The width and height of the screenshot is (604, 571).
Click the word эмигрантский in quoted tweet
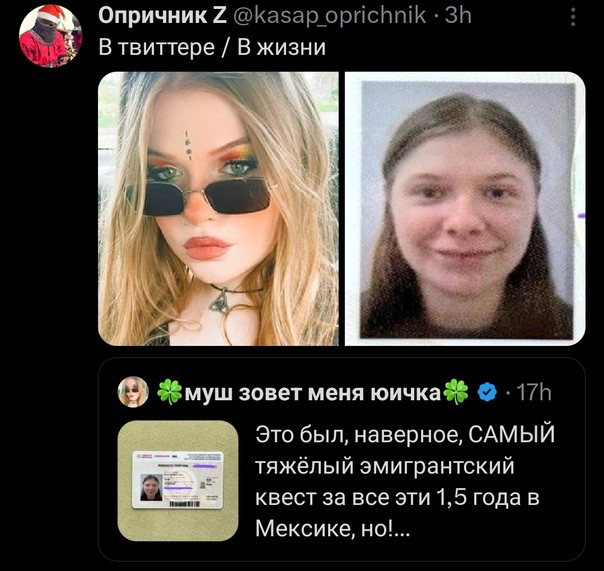tap(437, 465)
